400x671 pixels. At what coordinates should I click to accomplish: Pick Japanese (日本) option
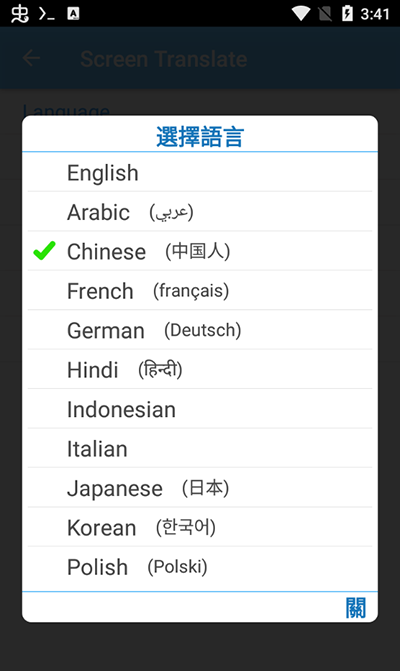tap(200, 488)
